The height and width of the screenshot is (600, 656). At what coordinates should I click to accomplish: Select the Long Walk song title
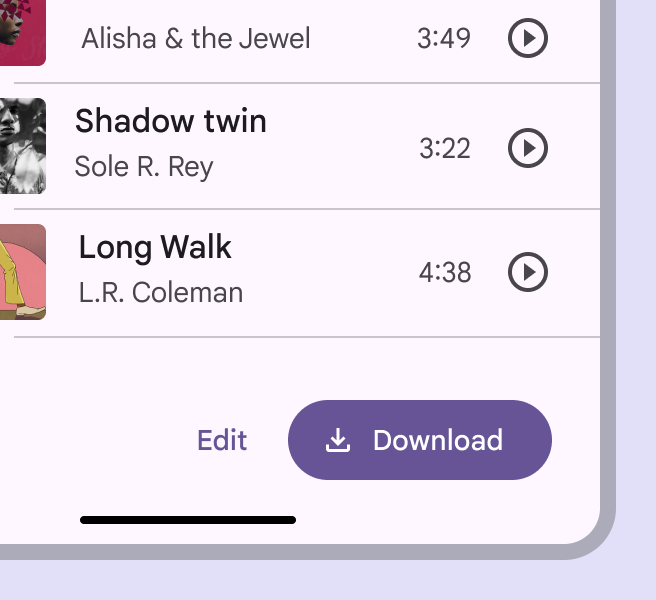coord(155,247)
